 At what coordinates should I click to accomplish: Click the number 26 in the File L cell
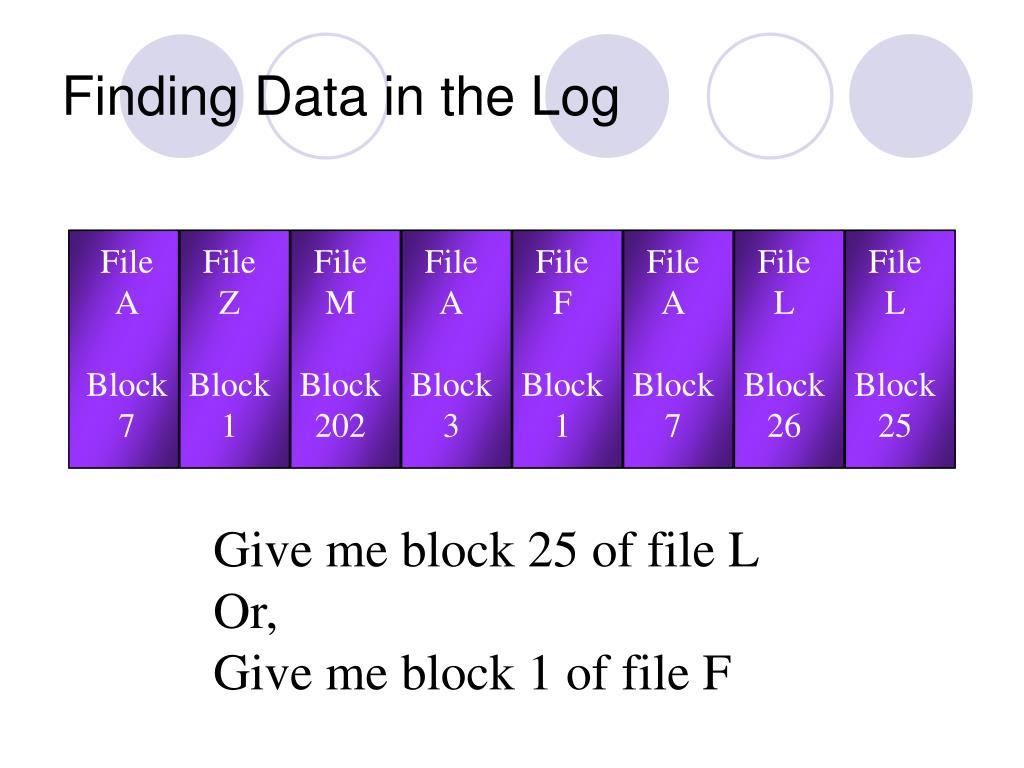784,426
